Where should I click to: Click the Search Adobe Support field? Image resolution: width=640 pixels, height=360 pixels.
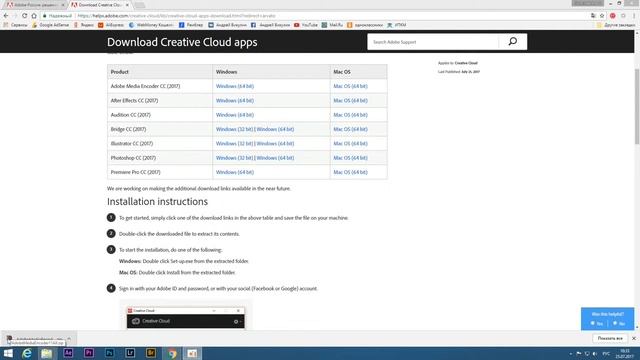pos(433,42)
